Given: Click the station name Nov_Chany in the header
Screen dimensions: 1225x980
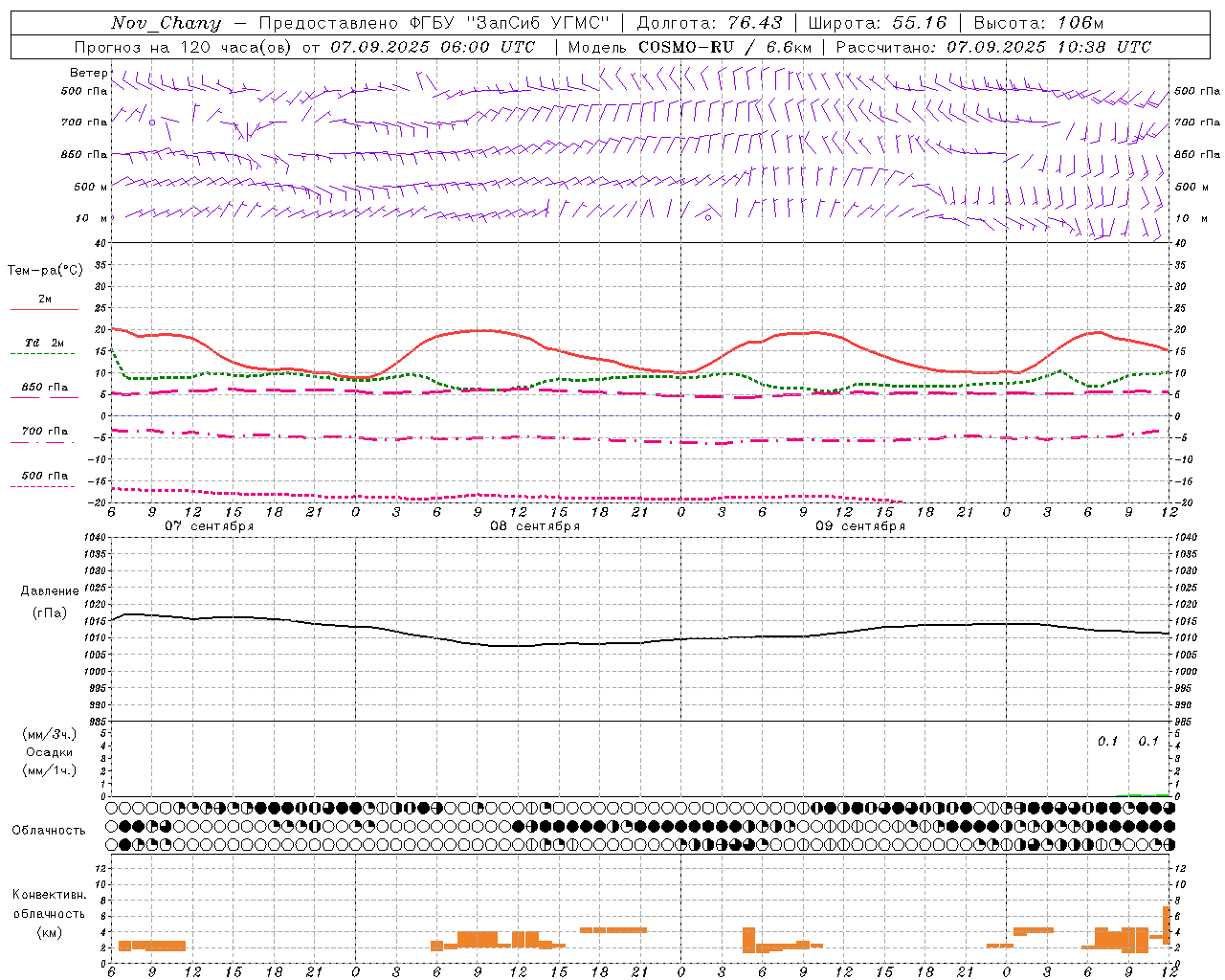Looking at the screenshot, I should 166,23.
